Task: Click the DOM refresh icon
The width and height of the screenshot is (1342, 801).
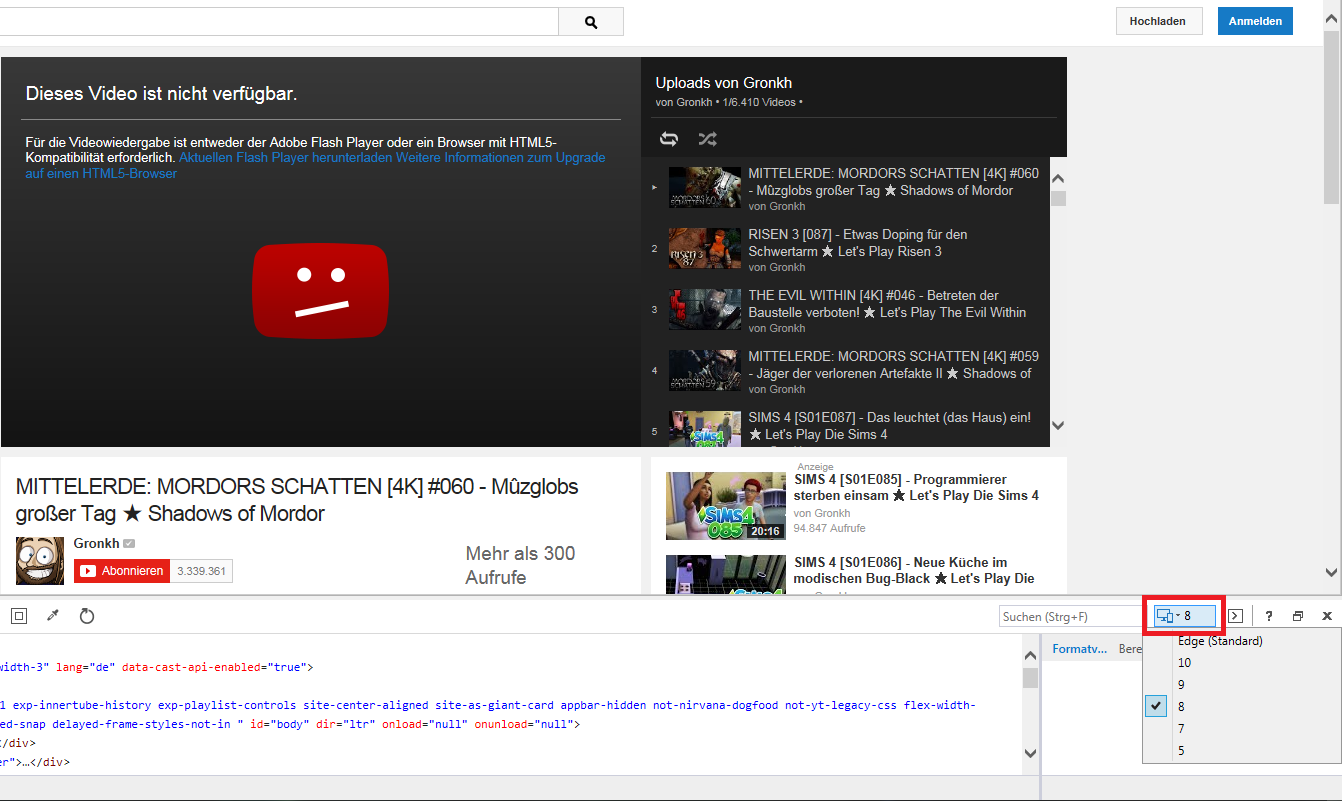Action: (x=87, y=616)
